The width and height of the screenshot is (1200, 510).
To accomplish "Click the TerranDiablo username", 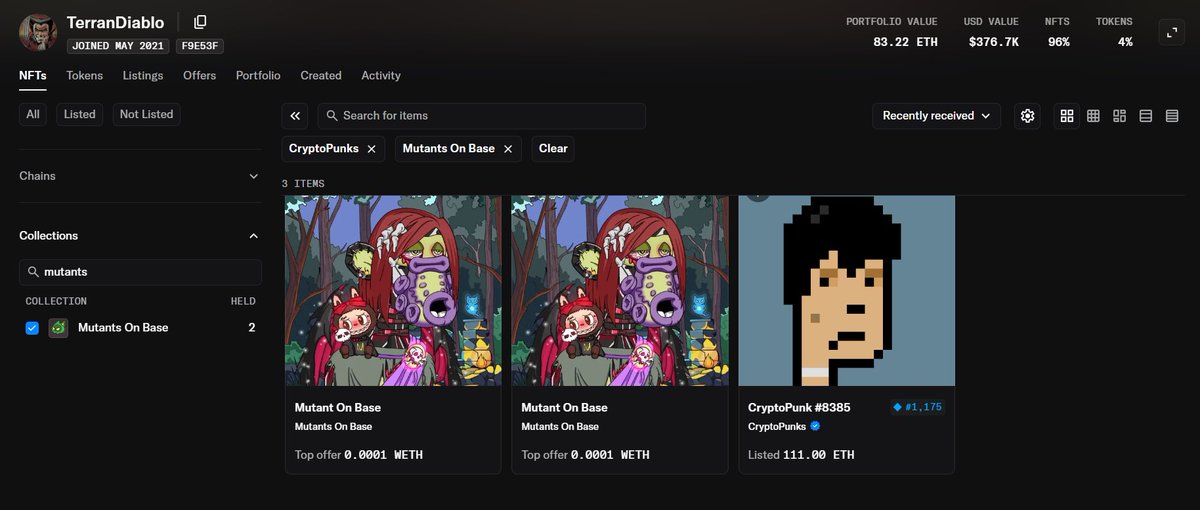I will (115, 22).
